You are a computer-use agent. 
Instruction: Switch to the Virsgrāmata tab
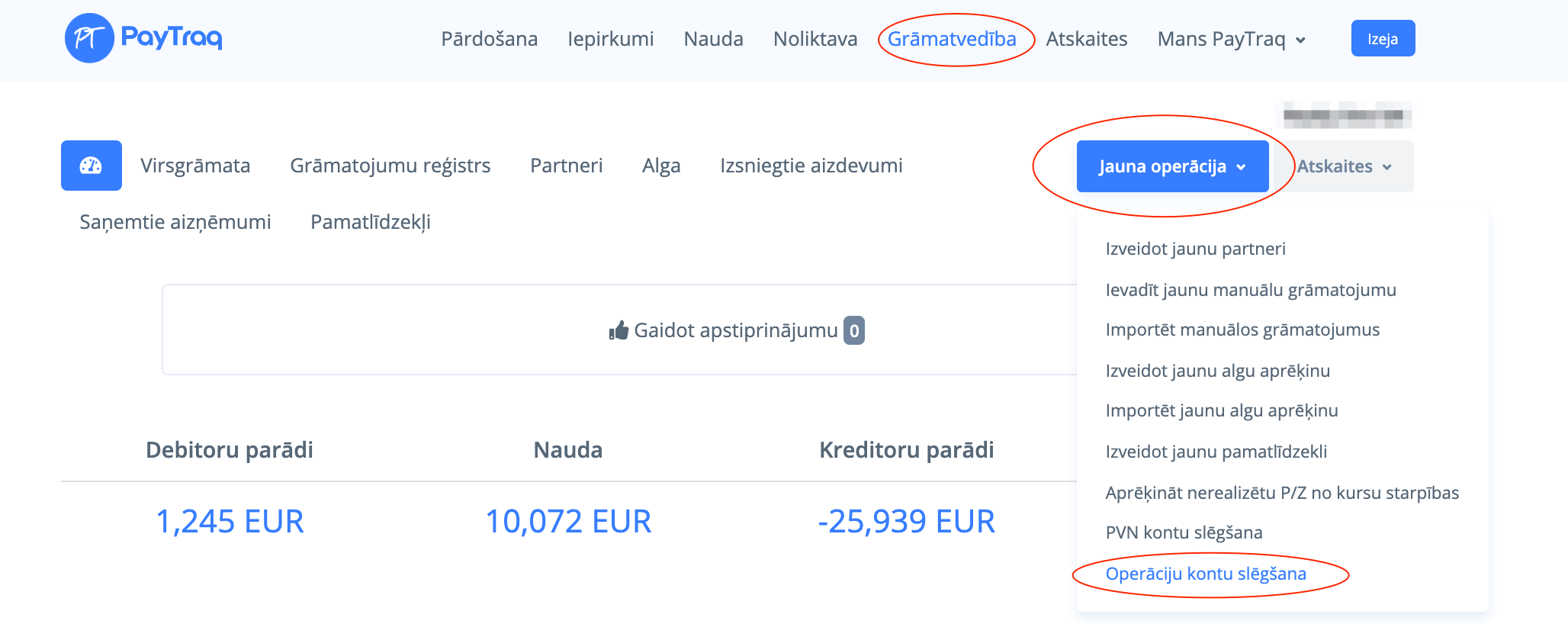(195, 166)
